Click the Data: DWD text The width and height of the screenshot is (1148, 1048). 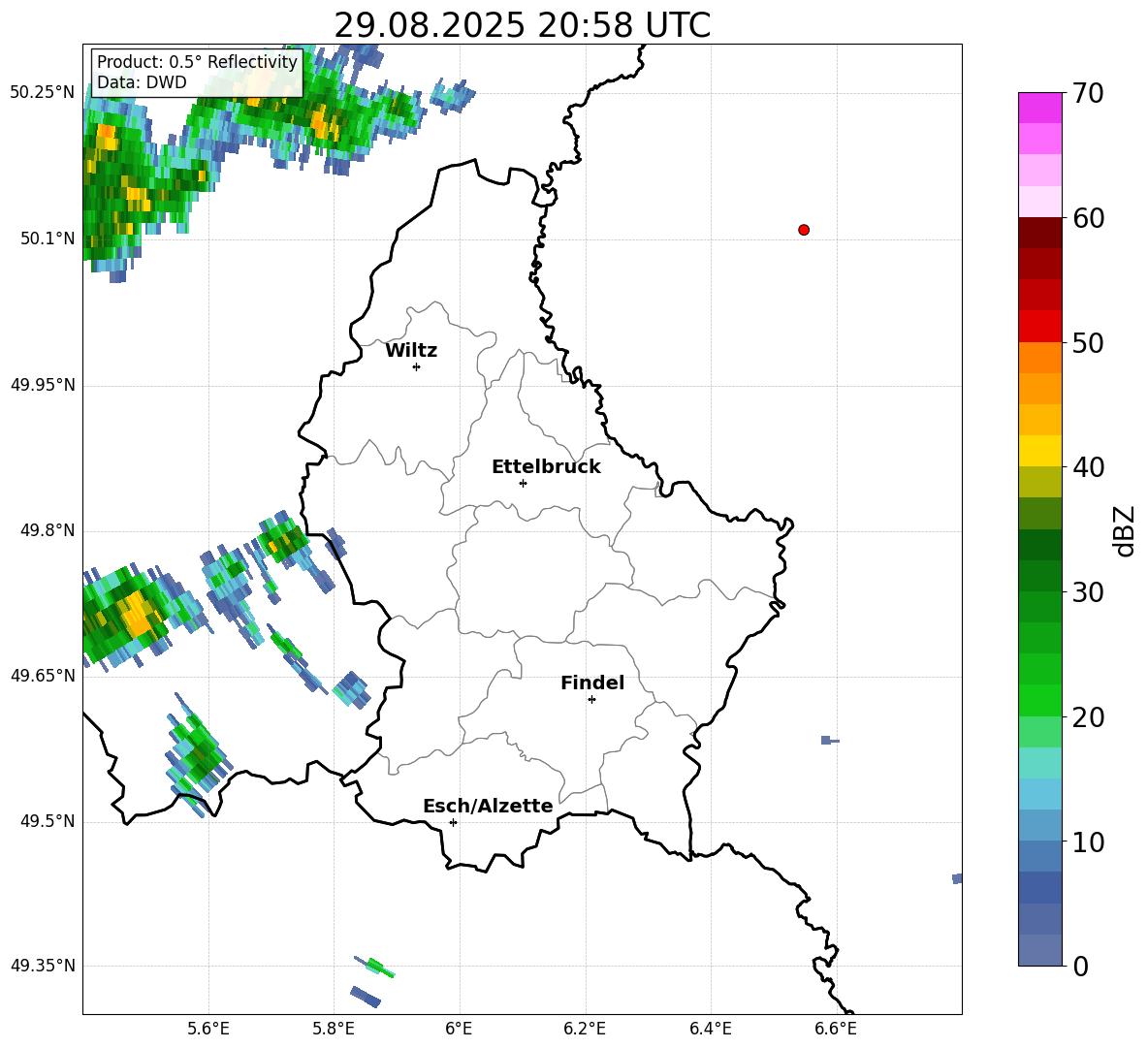pos(142,82)
